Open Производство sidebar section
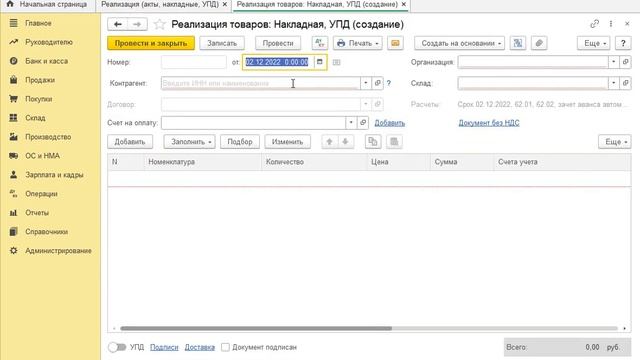Image resolution: width=640 pixels, height=360 pixels. click(48, 137)
